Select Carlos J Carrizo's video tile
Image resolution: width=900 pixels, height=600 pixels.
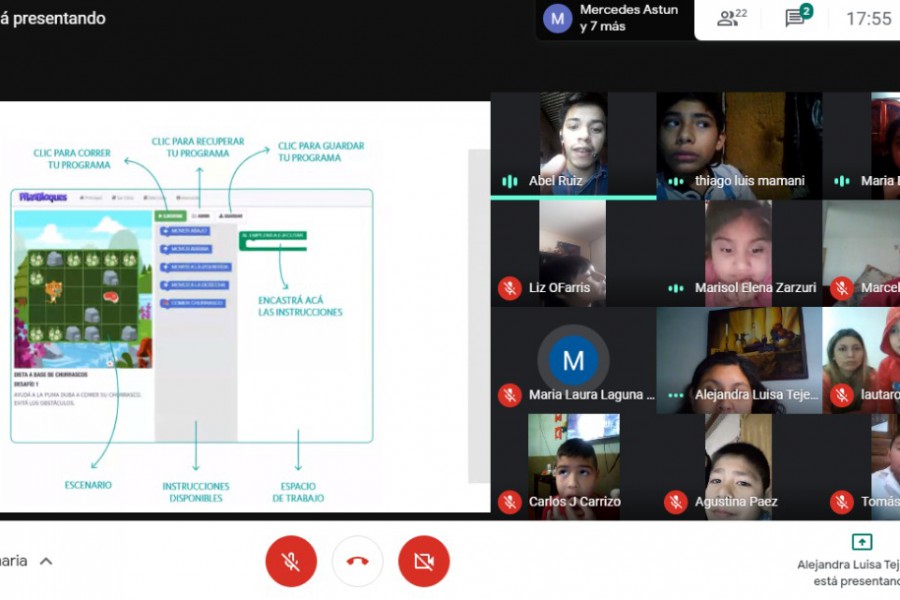573,467
